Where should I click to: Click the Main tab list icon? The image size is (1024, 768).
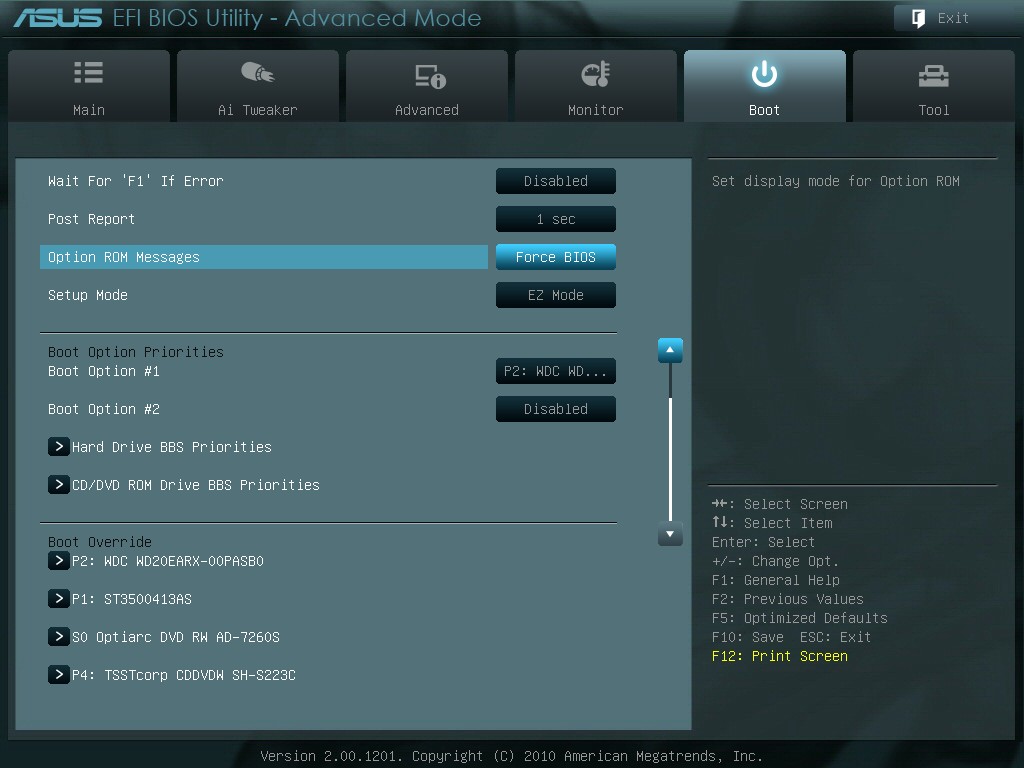click(88, 72)
